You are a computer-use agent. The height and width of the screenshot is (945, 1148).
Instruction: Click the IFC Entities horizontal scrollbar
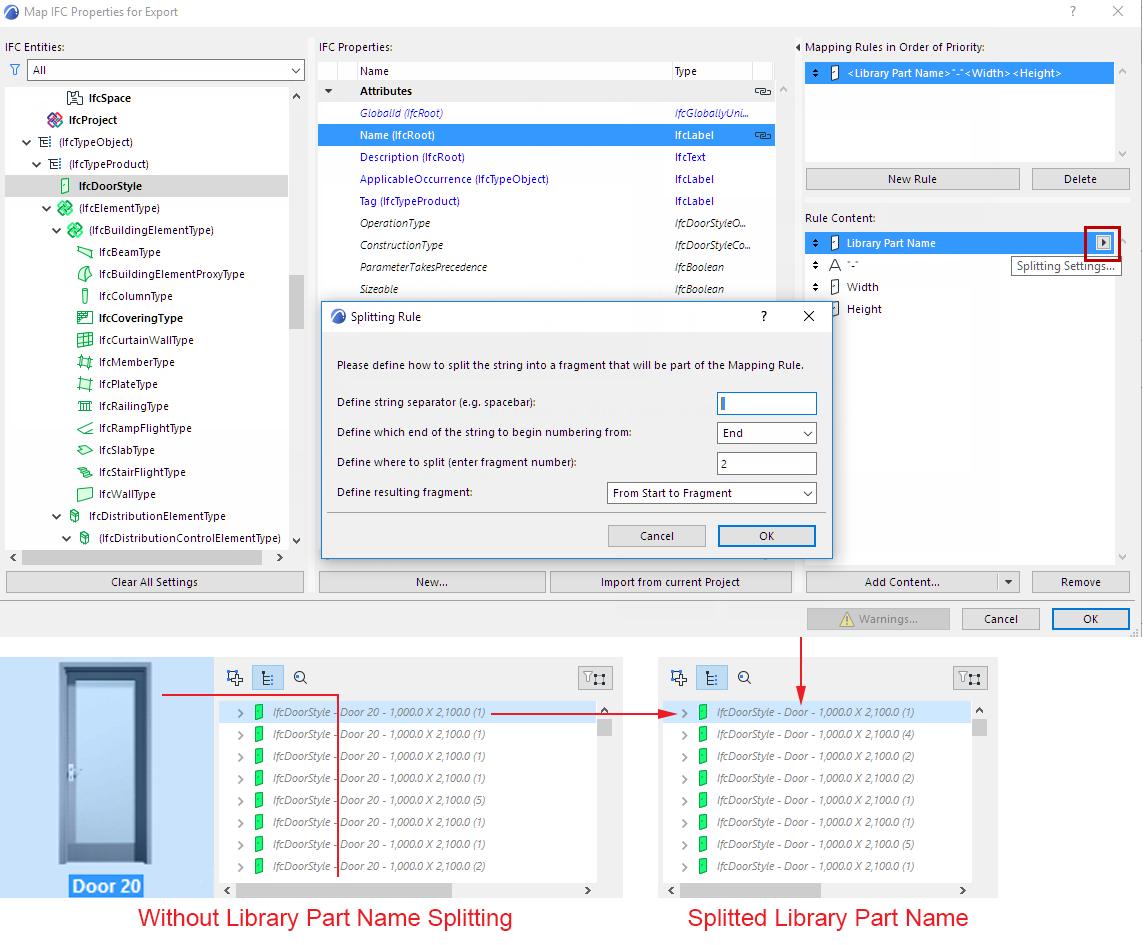pyautogui.click(x=142, y=558)
